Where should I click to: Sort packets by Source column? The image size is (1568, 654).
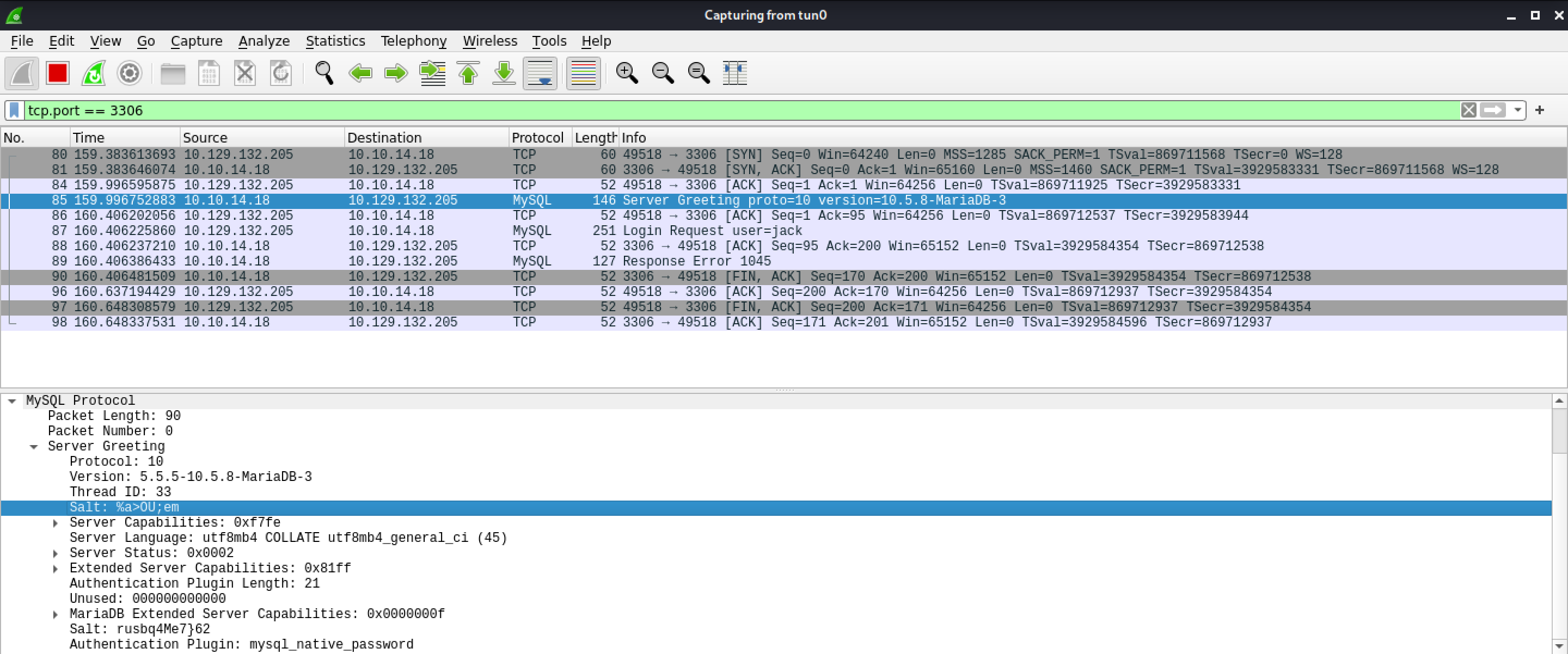pyautogui.click(x=262, y=138)
